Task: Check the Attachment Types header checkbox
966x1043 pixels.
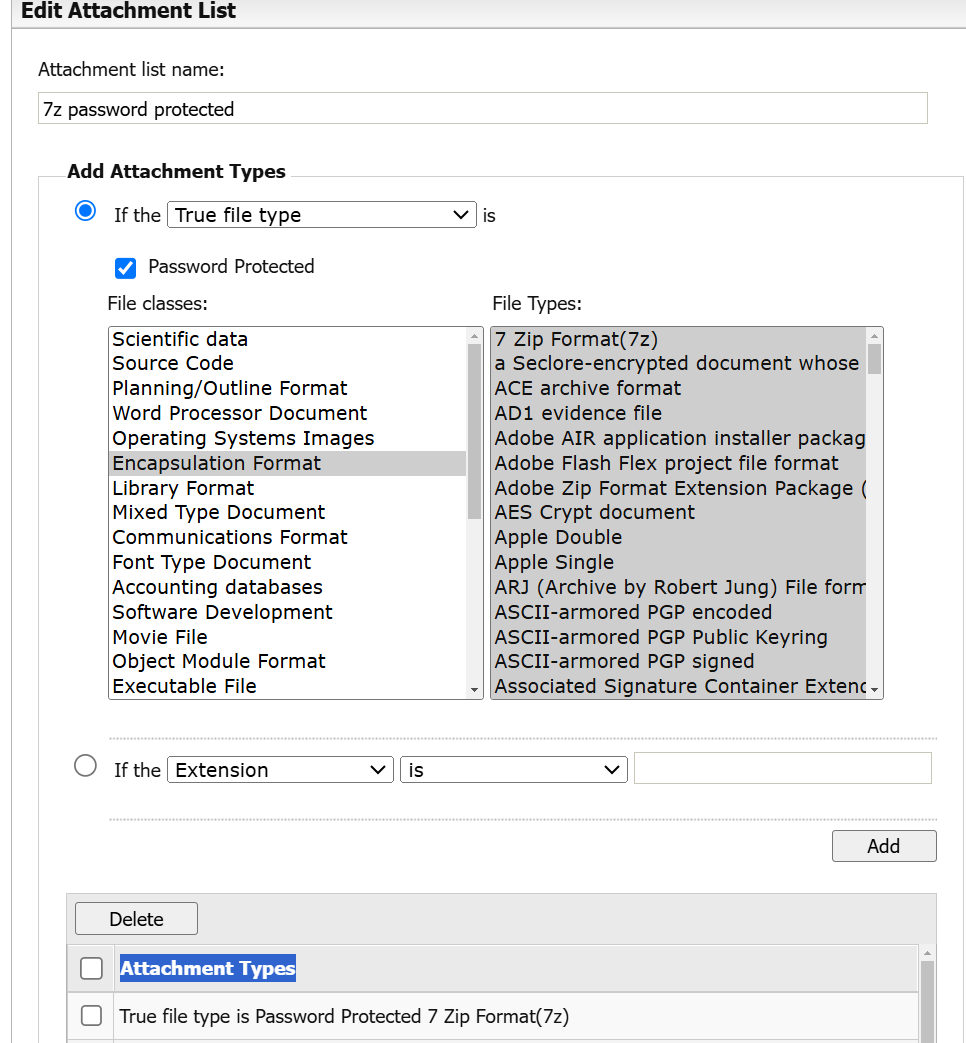Action: pos(91,968)
